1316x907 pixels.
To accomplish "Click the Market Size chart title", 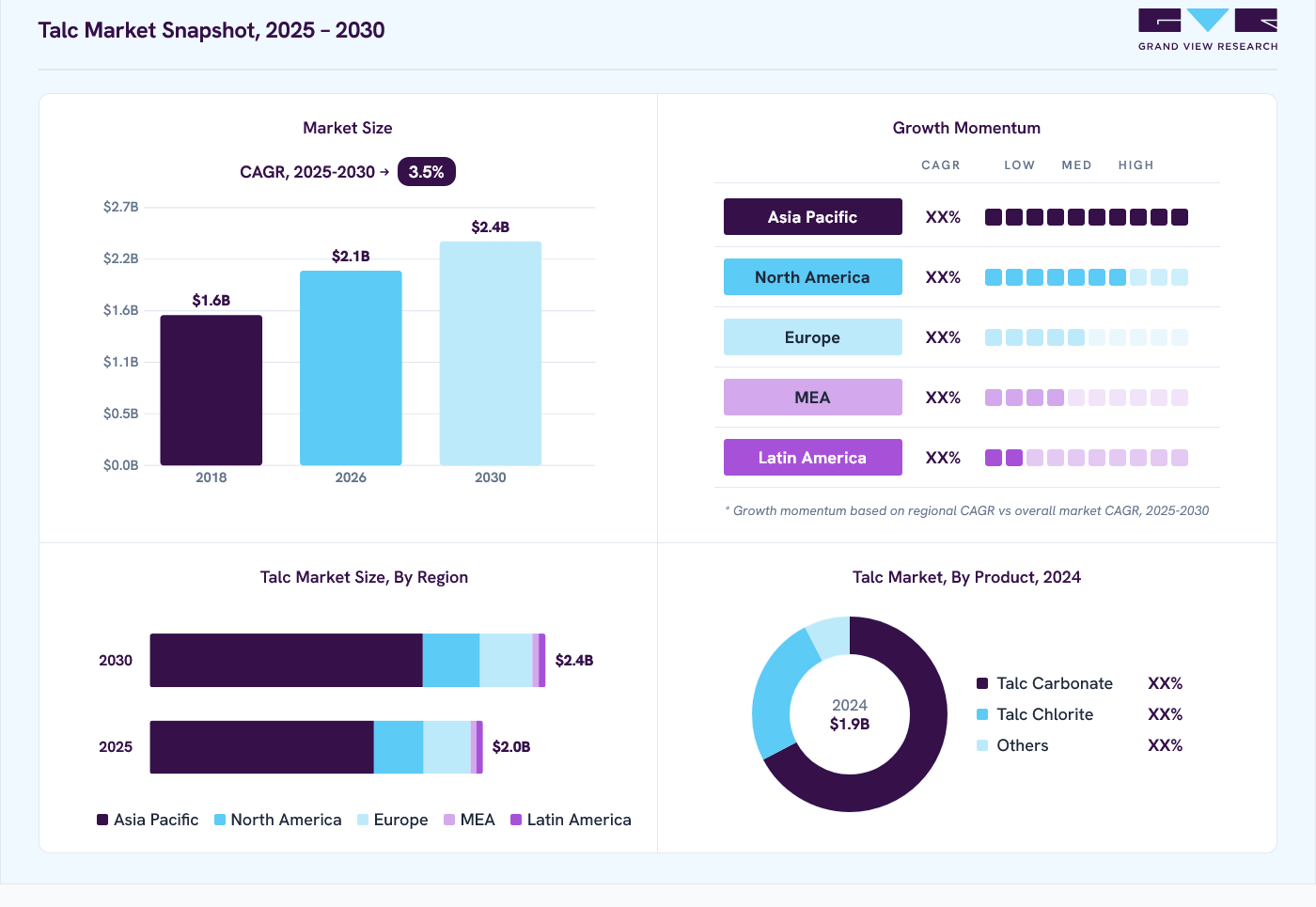I will click(x=348, y=128).
